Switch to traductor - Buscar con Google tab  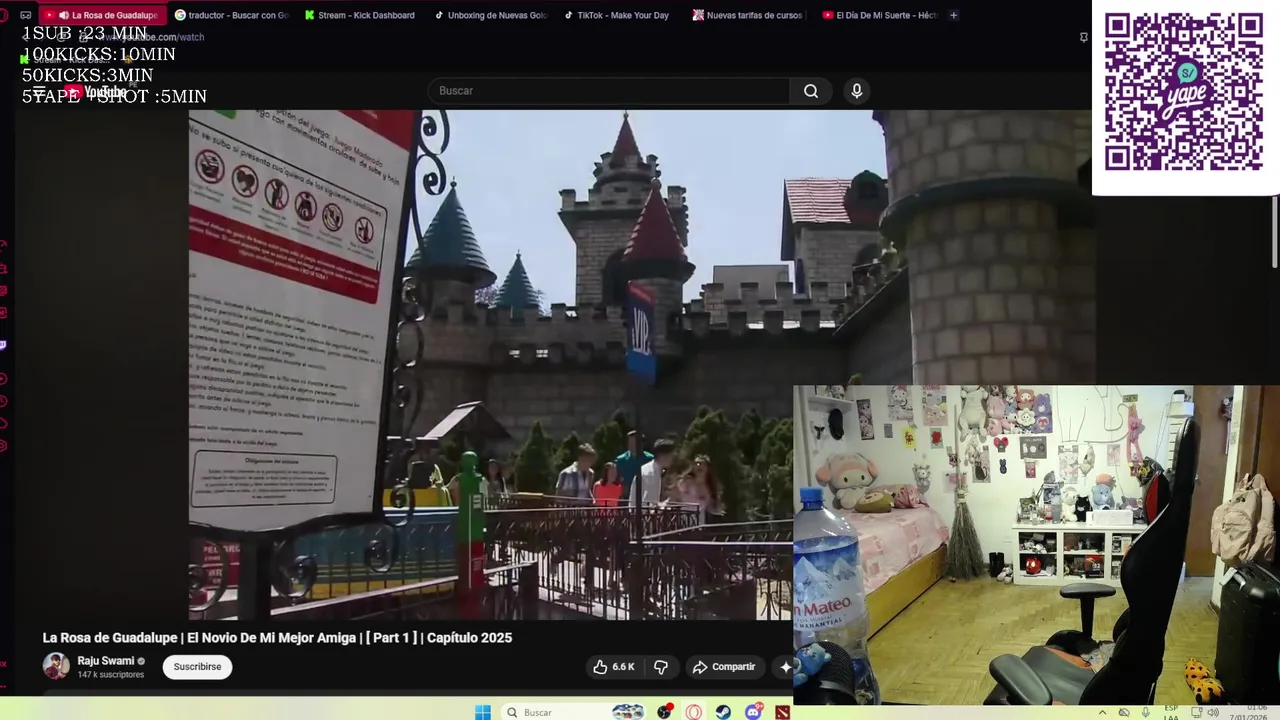pyautogui.click(x=232, y=15)
